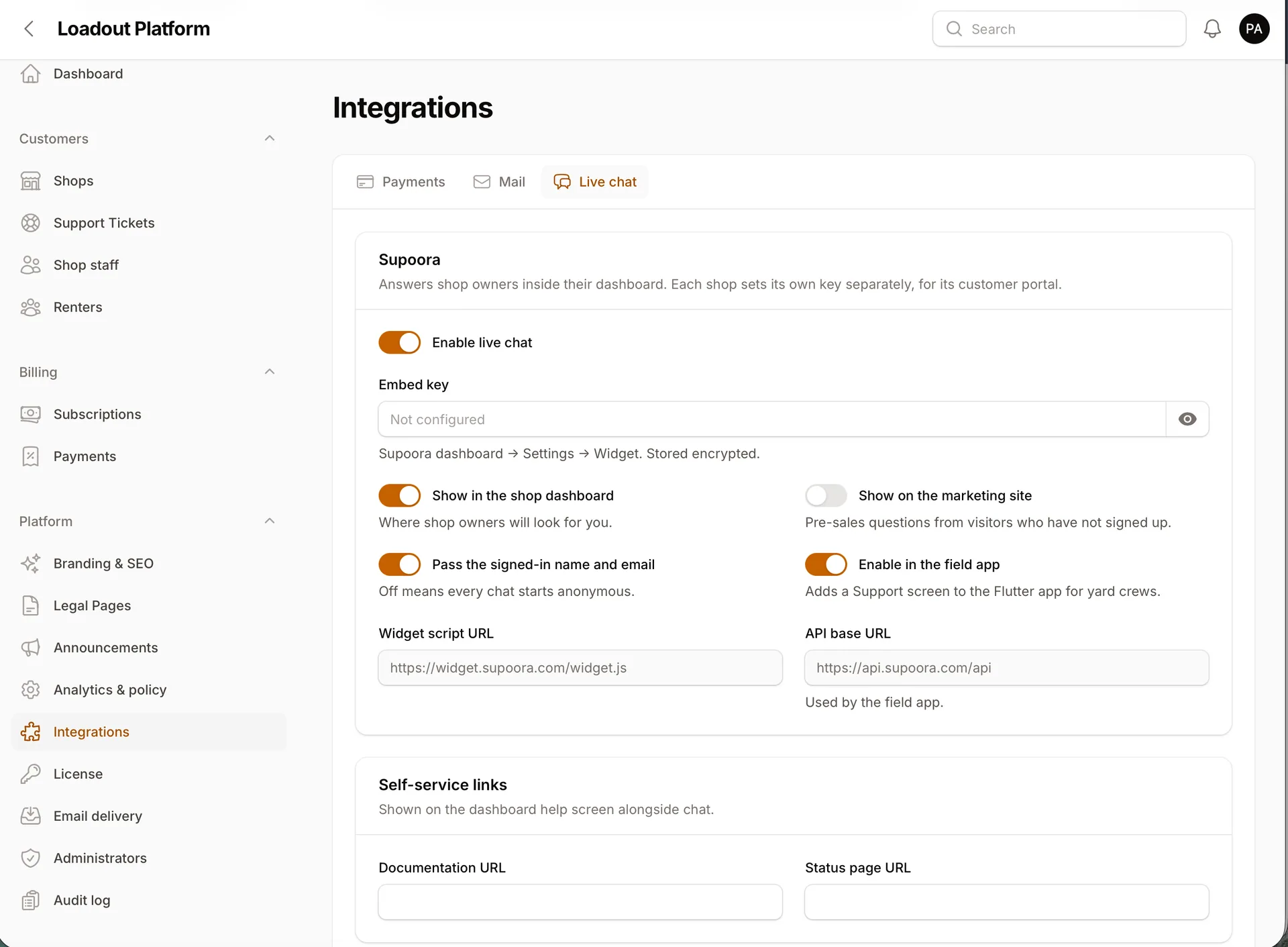Toggle Show in the shop dashboard
The width and height of the screenshot is (1288, 947).
pyautogui.click(x=399, y=495)
